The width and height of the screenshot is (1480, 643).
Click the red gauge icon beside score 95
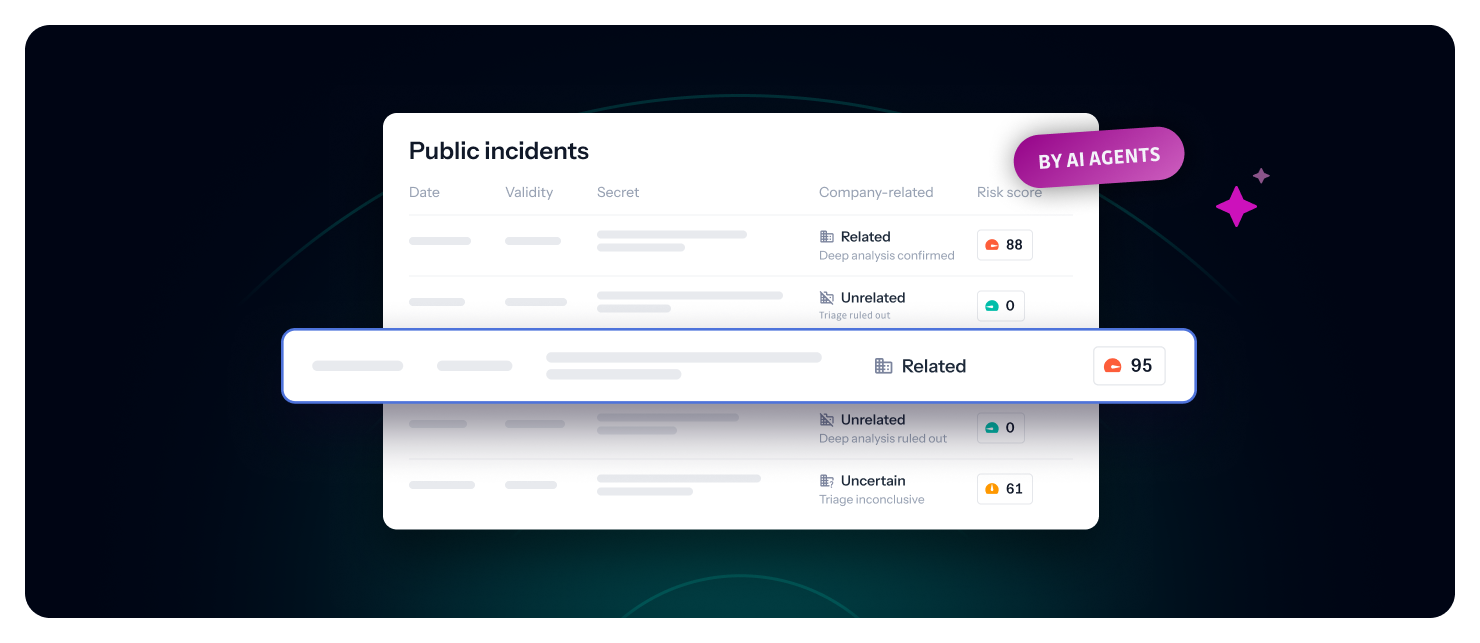click(1112, 366)
